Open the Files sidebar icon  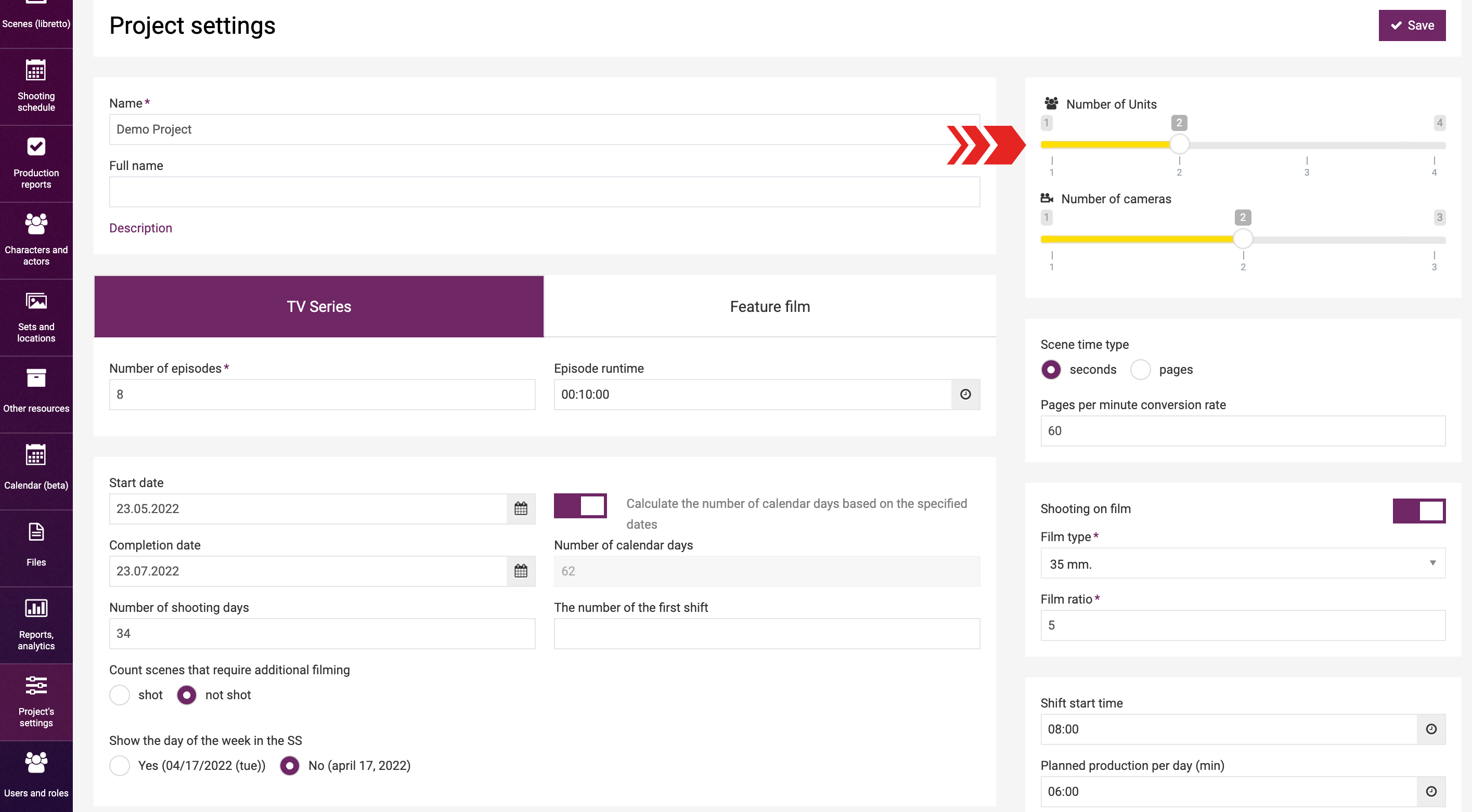coord(36,532)
